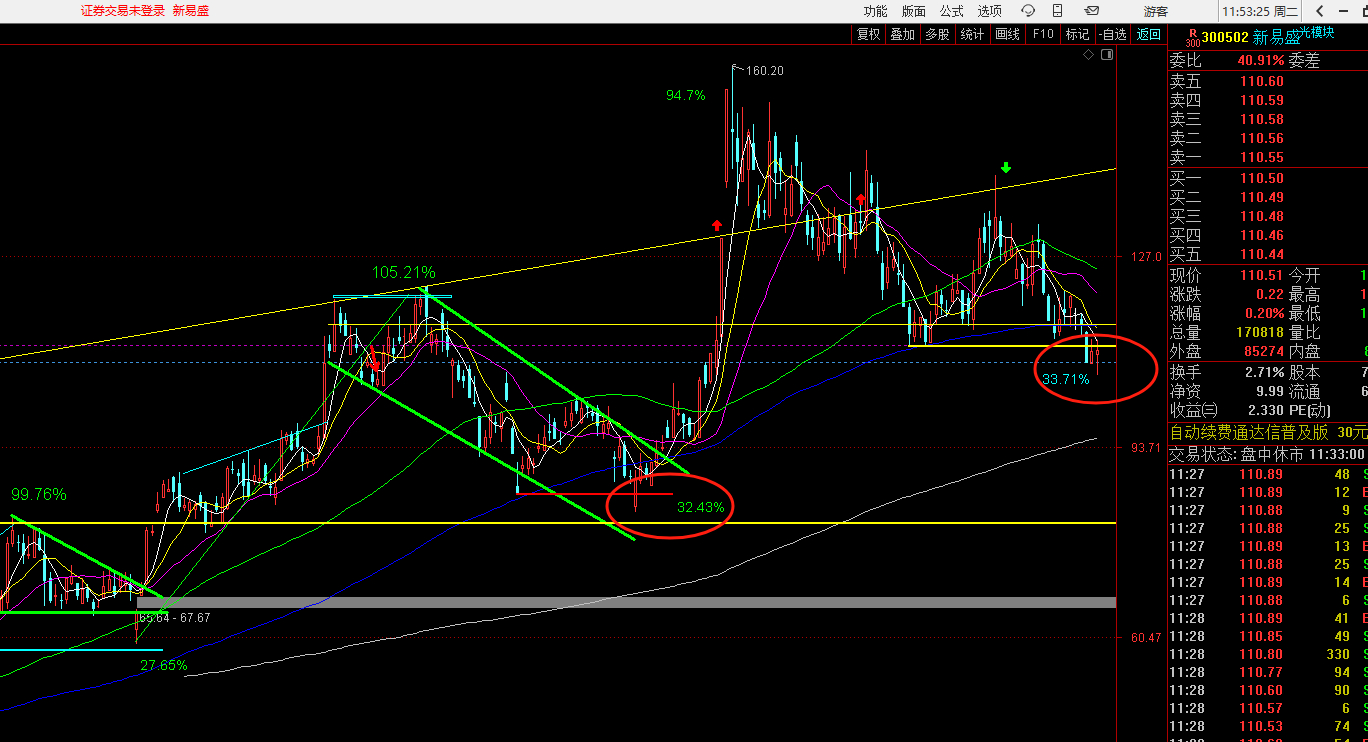Click the diamond icon at the chart corner

click(x=1089, y=56)
